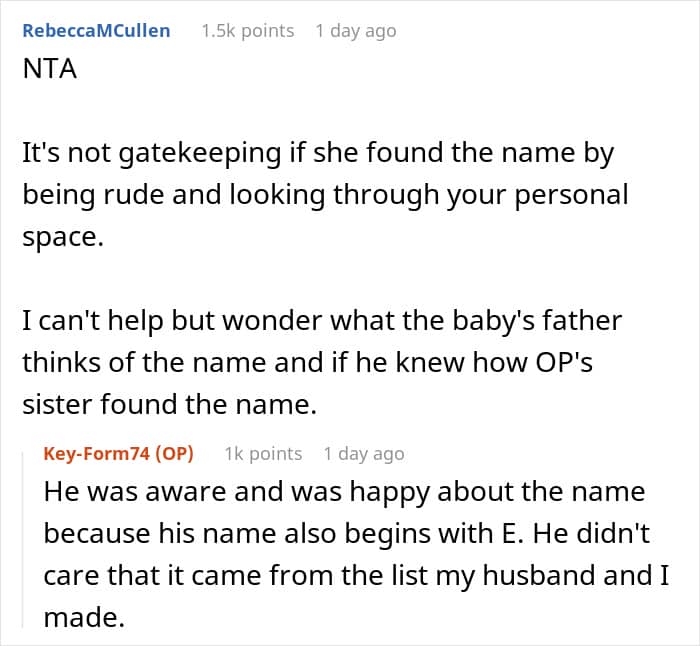Click the line saying name begins with E
The width and height of the screenshot is (700, 646).
[x=347, y=533]
